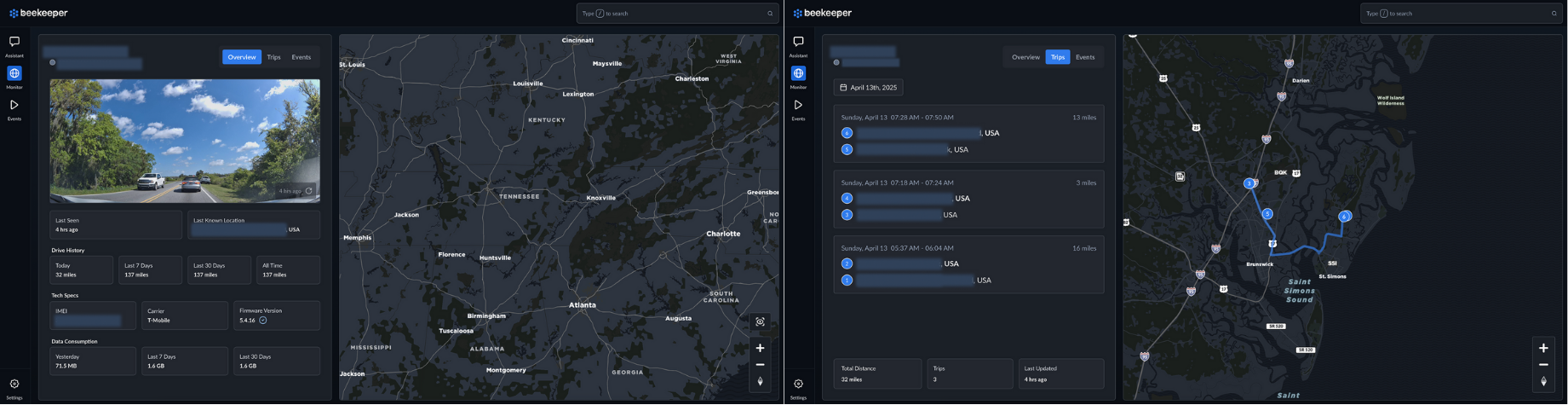Open the dashcam road snapshot thumbnail

point(185,141)
